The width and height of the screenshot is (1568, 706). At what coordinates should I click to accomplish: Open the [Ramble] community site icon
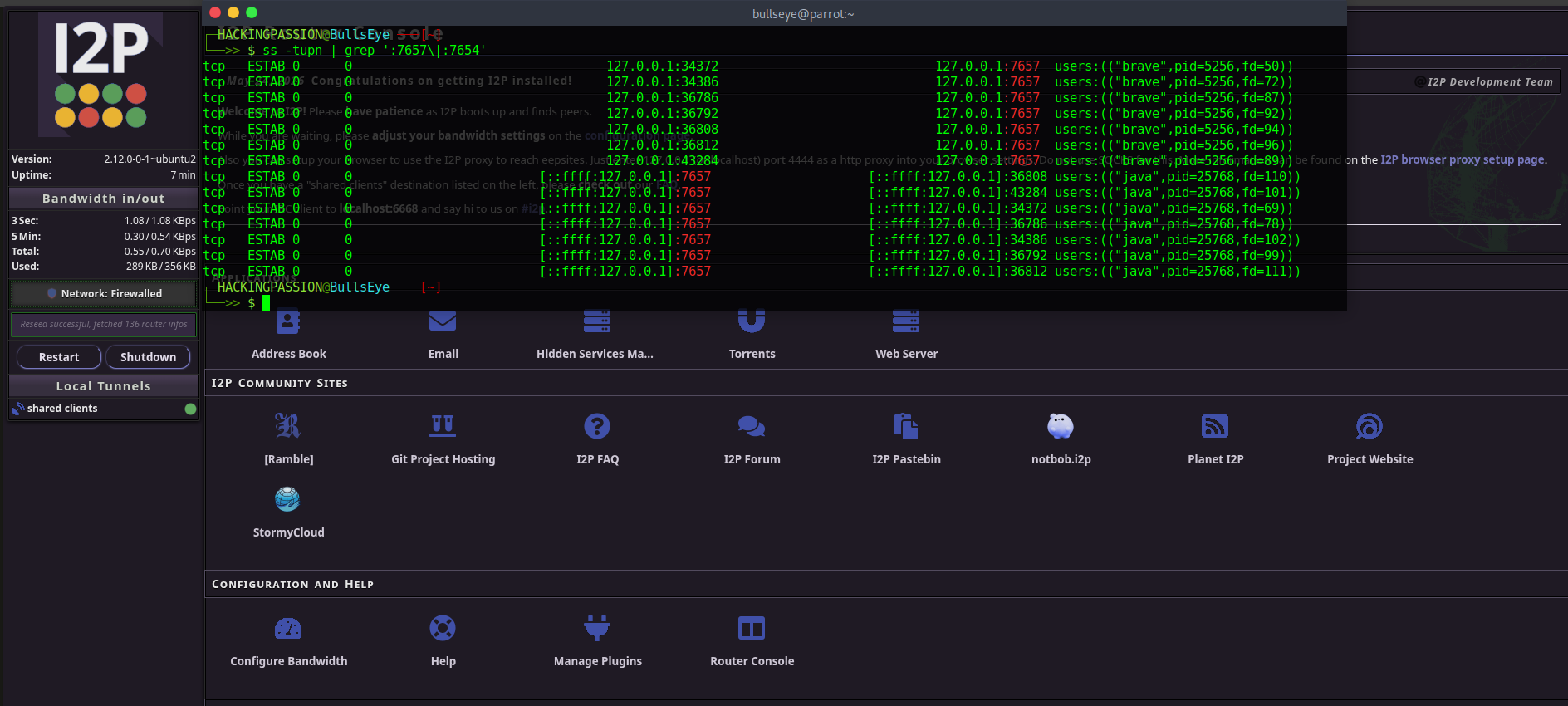(x=288, y=426)
